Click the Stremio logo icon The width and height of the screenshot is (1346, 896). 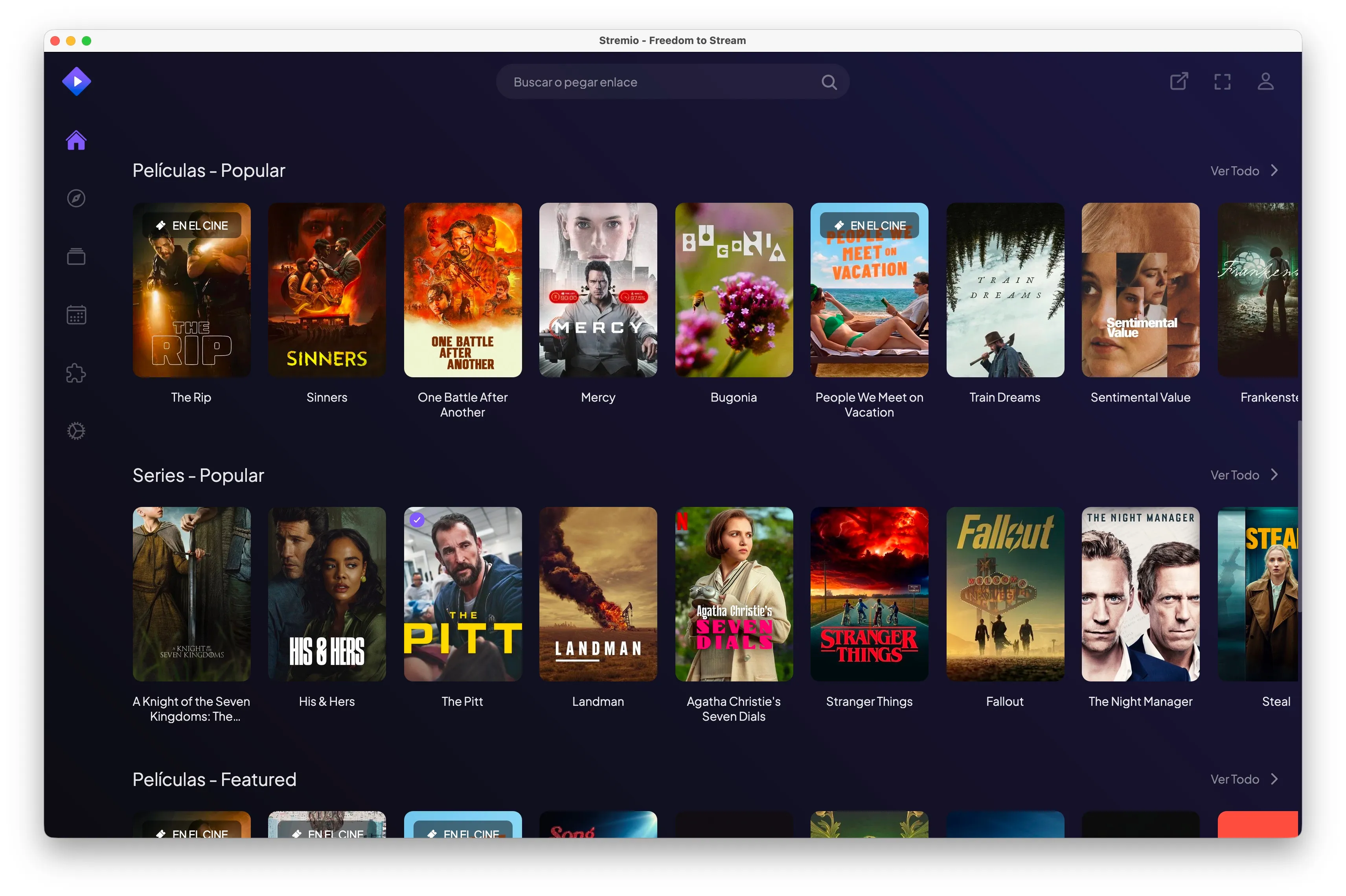tap(76, 82)
